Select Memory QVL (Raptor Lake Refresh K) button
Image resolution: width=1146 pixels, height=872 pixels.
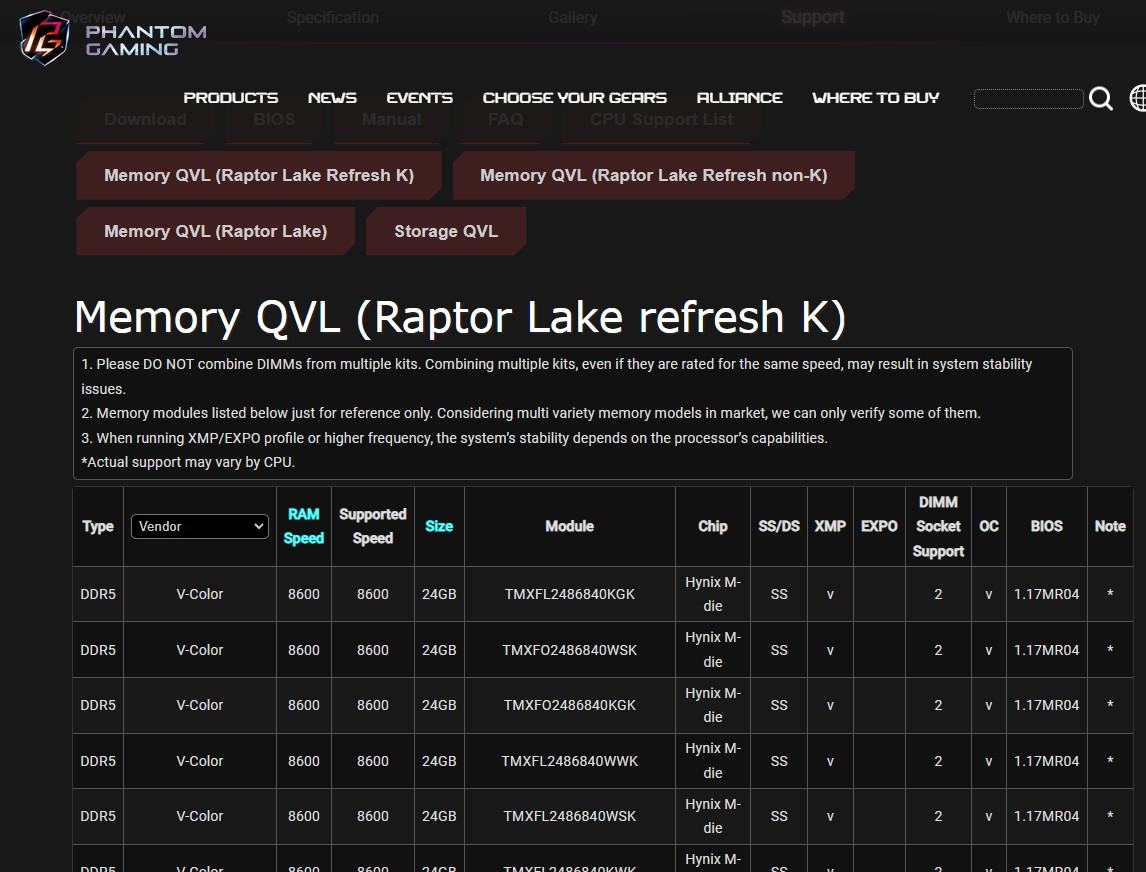tap(259, 175)
